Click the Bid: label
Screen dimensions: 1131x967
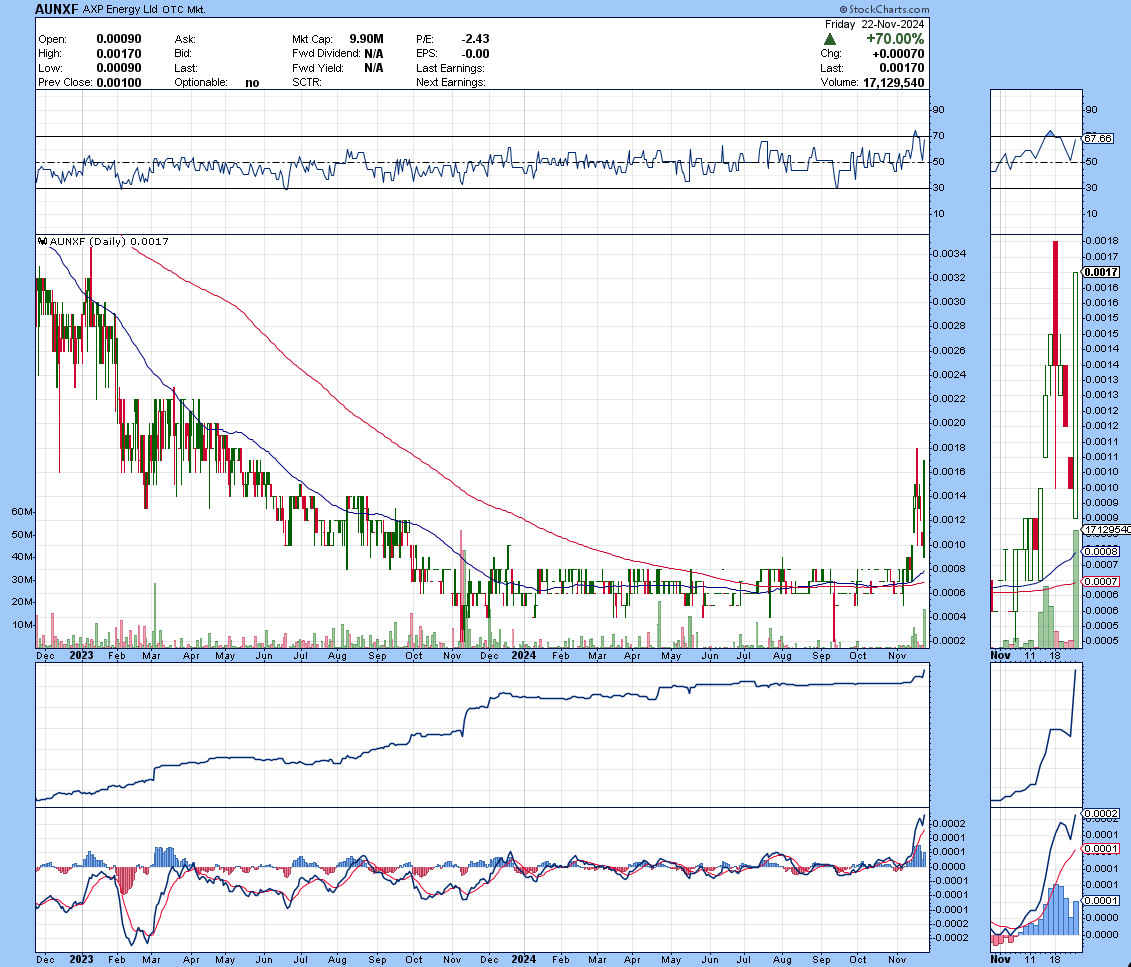click(183, 53)
